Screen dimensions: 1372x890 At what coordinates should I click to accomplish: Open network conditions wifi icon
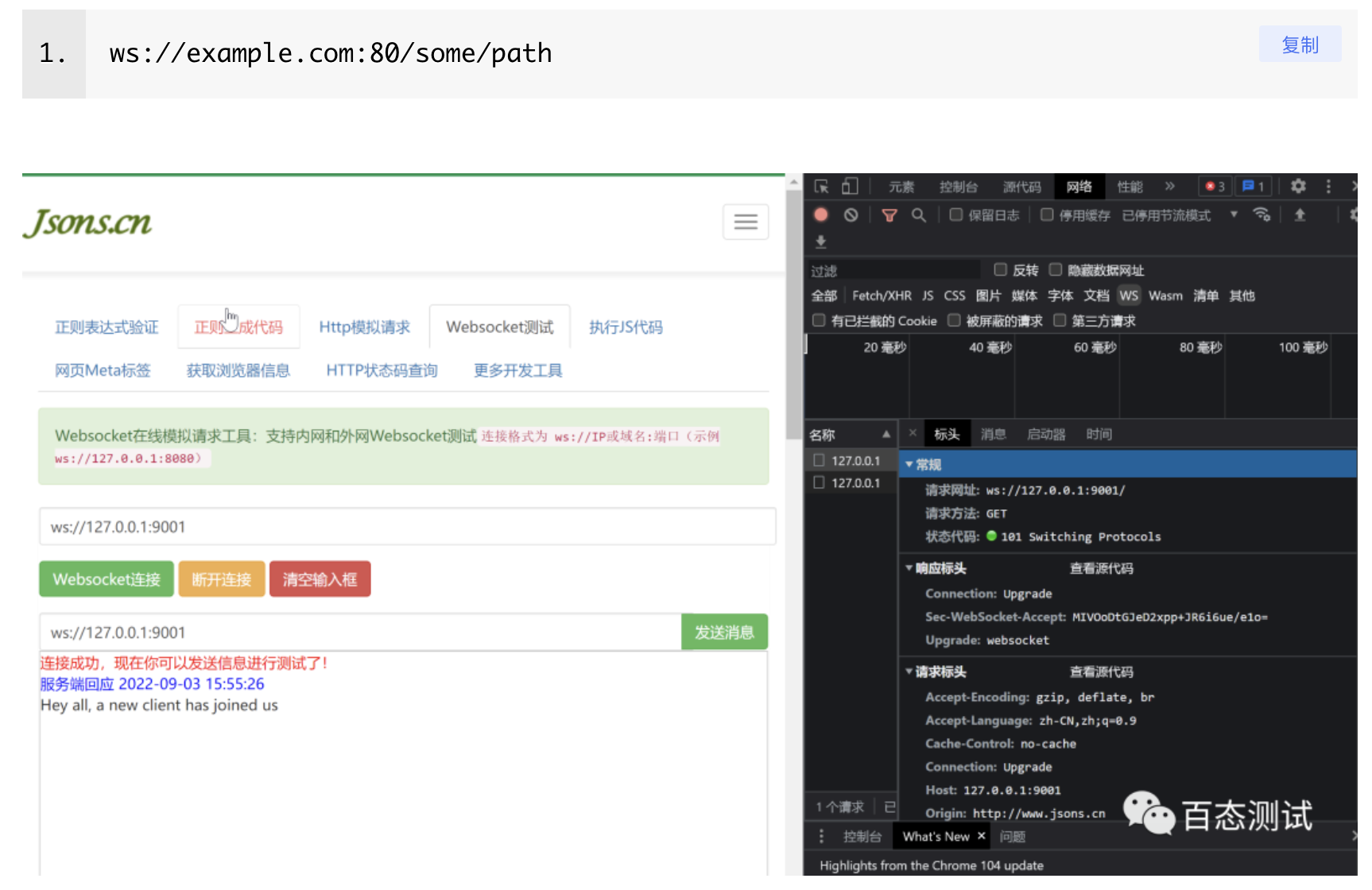tap(1262, 215)
